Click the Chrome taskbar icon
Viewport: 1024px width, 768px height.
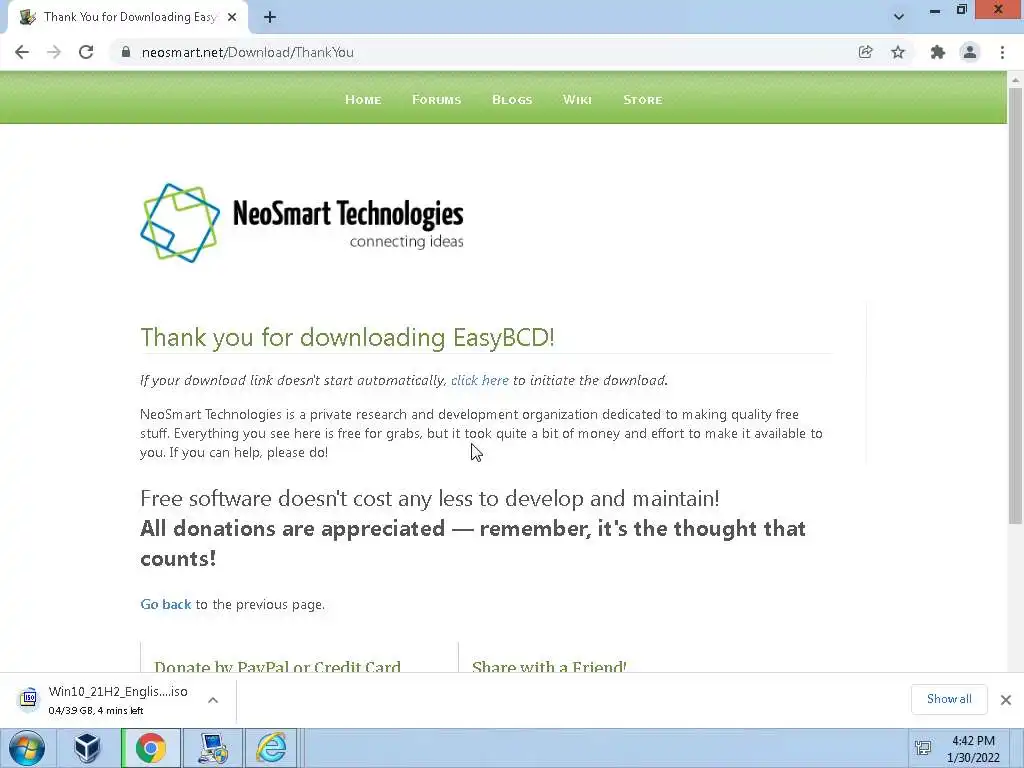tap(151, 748)
